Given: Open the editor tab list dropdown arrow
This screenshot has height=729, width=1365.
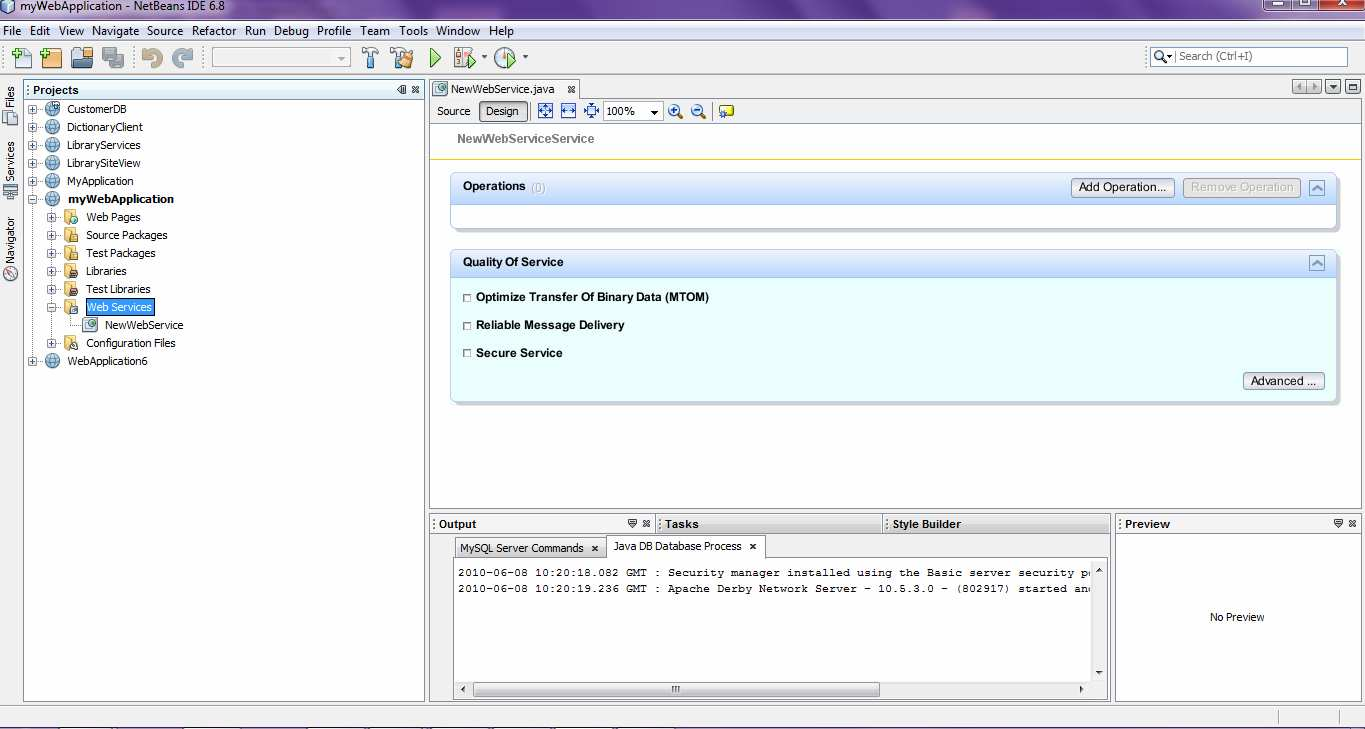Looking at the screenshot, I should (1333, 87).
